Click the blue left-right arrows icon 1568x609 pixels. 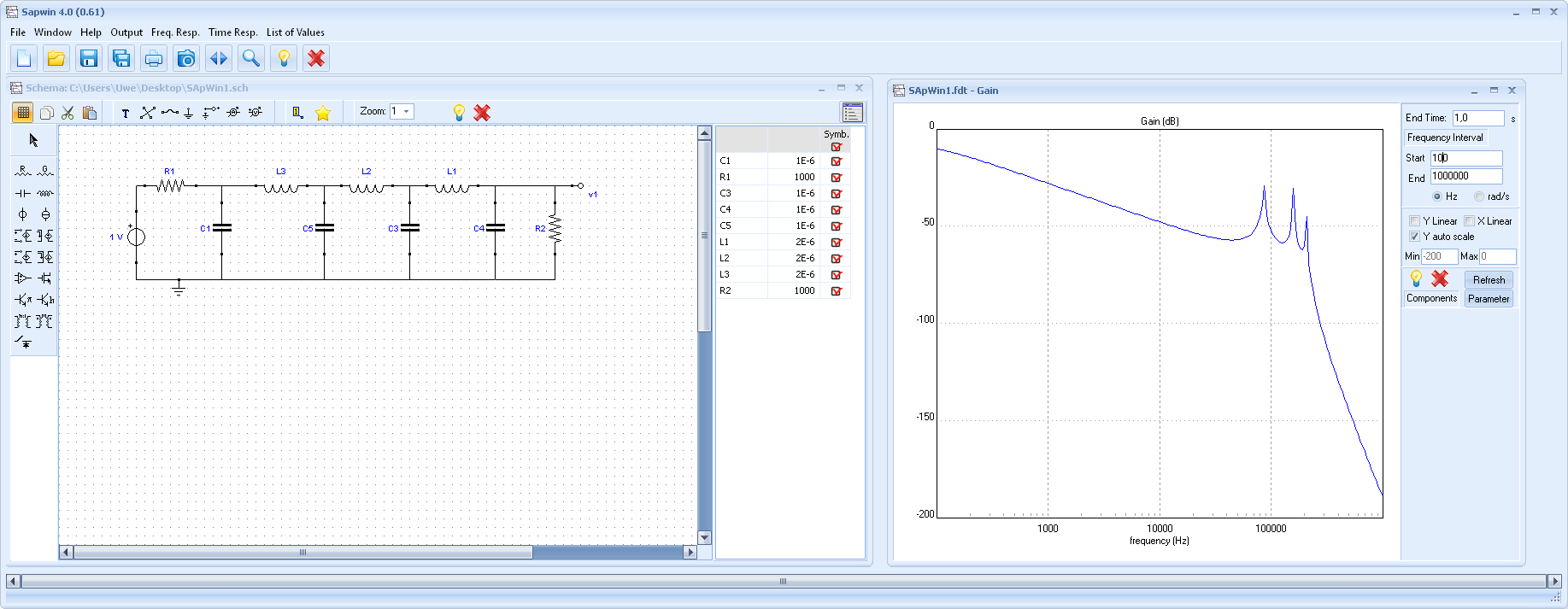coord(219,58)
